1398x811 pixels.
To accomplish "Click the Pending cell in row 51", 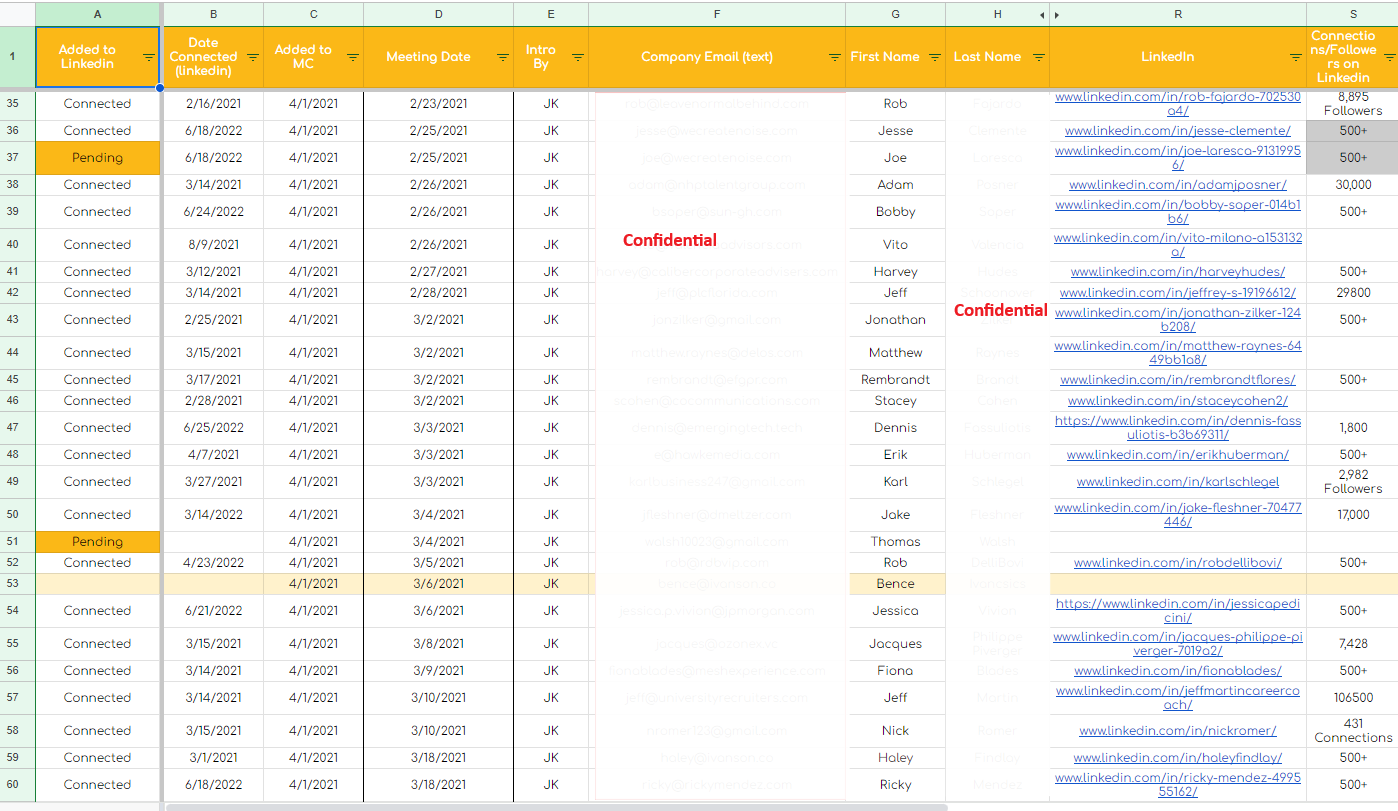I will click(97, 542).
